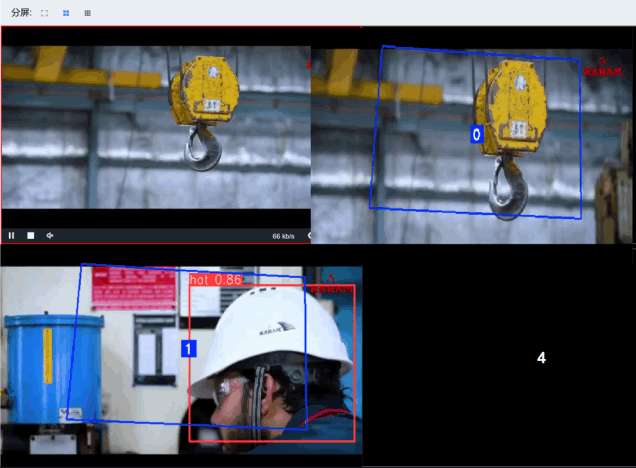Image resolution: width=636 pixels, height=468 pixels.
Task: Select the four-split screen layout icon
Action: pyautogui.click(x=66, y=13)
